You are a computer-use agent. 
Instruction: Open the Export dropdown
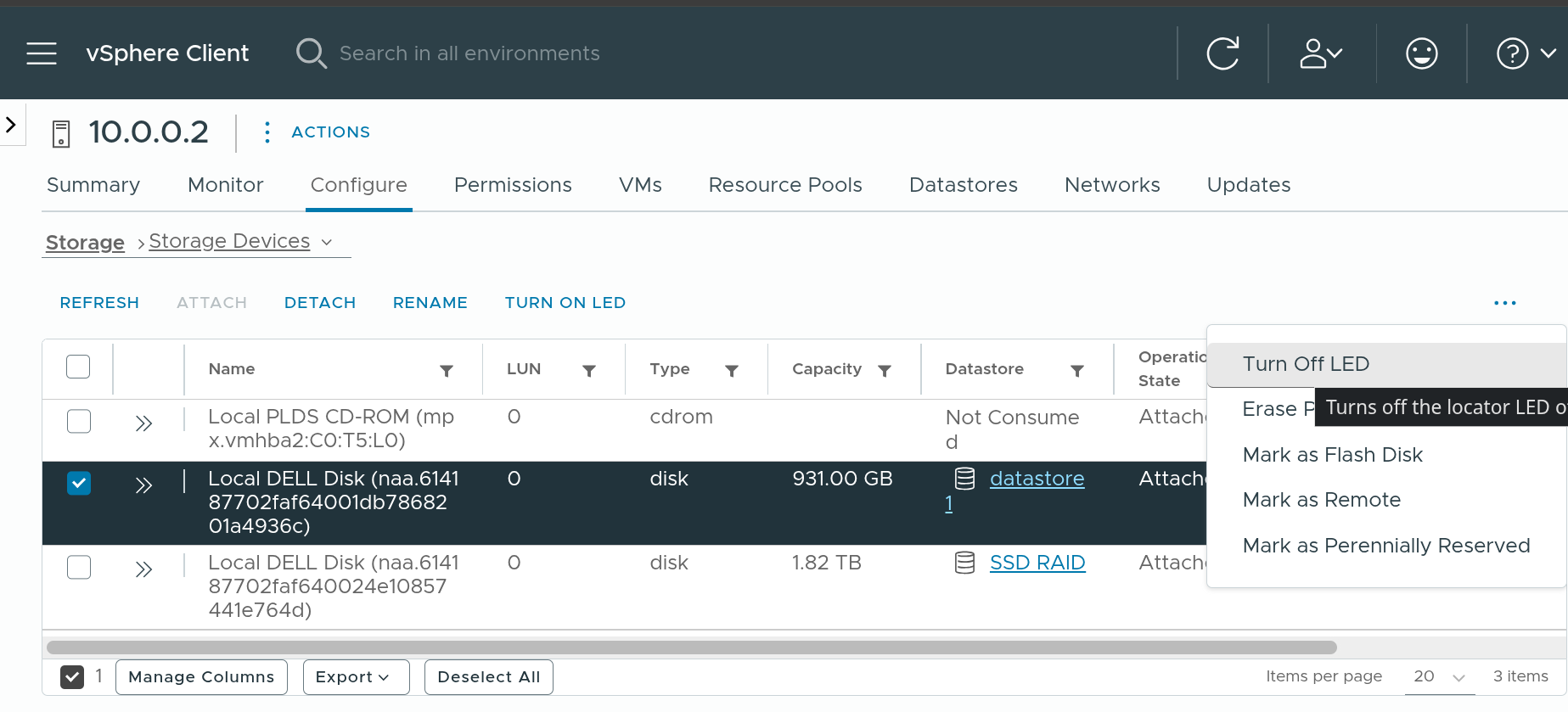pos(356,677)
